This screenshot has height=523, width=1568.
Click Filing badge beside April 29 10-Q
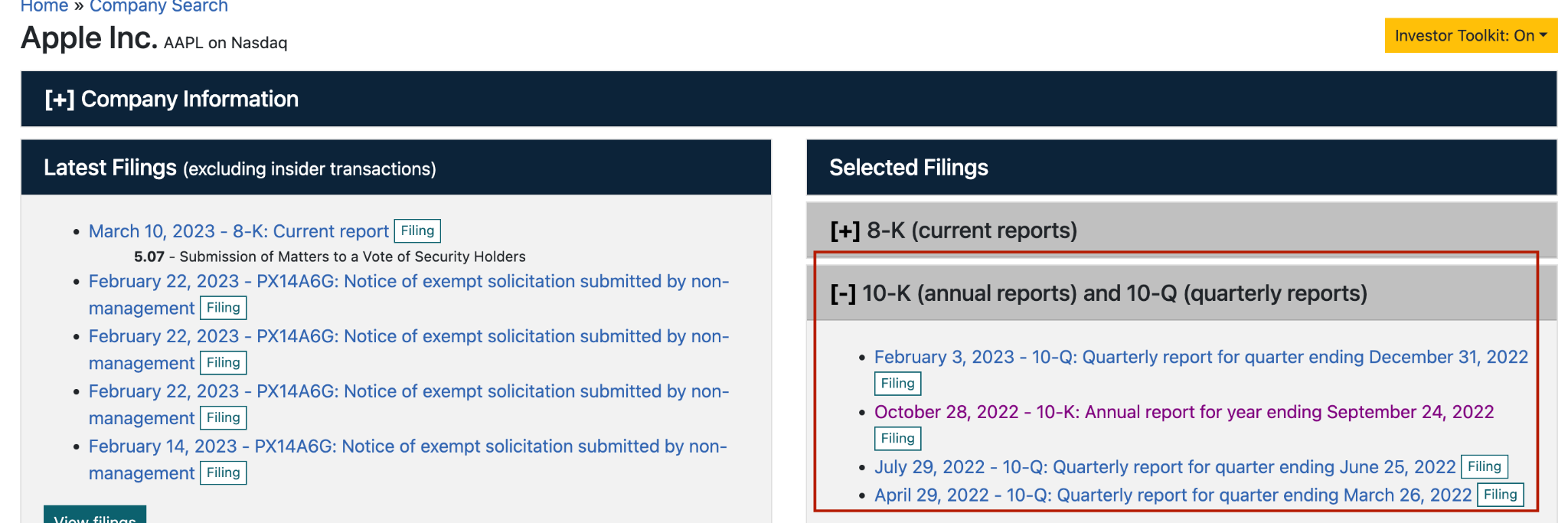[x=1500, y=495]
